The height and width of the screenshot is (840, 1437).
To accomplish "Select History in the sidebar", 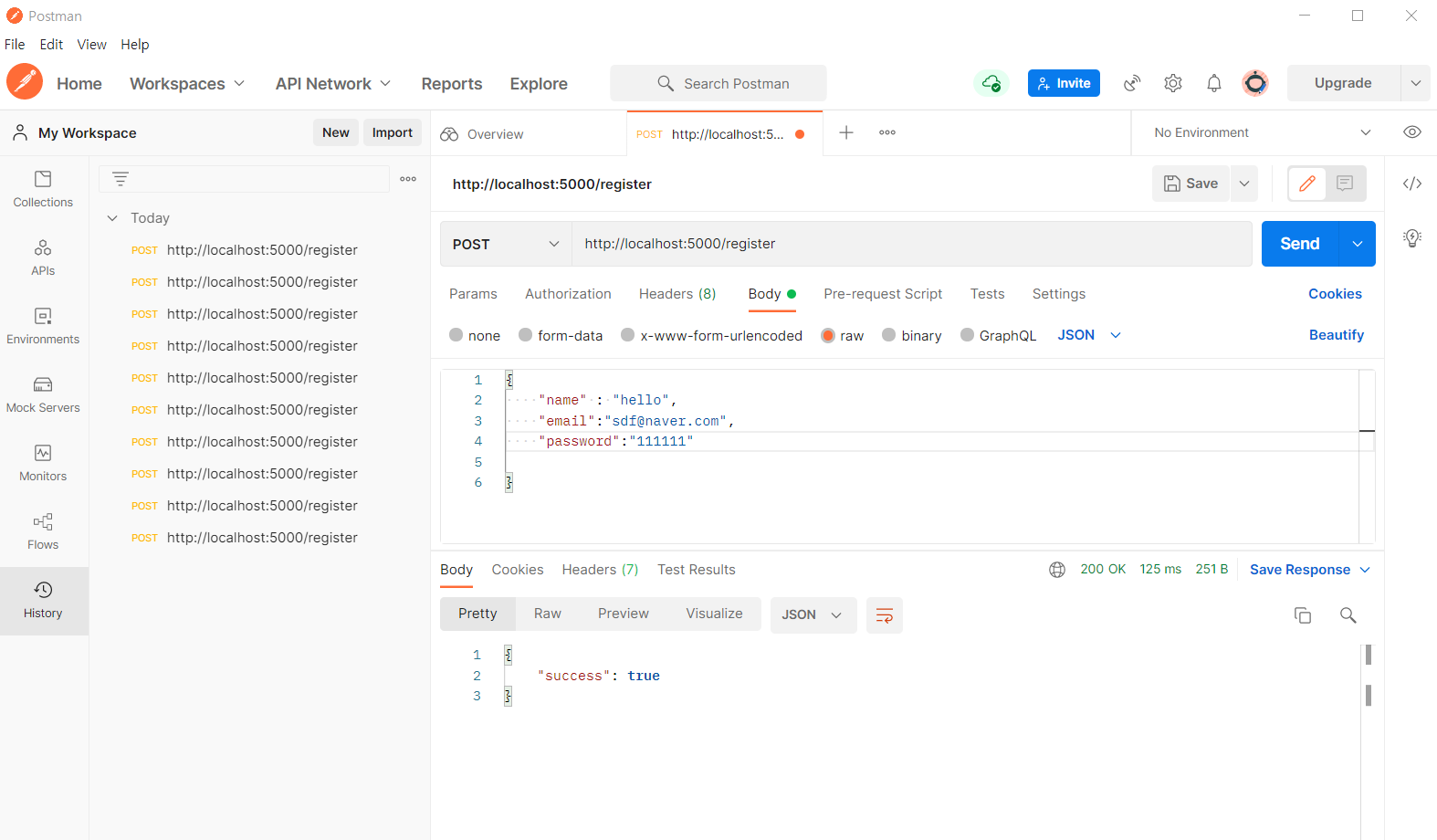I will [43, 600].
